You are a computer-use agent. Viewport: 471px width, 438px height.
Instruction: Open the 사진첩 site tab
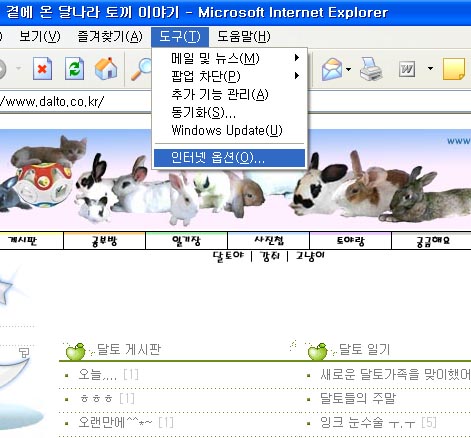point(269,241)
